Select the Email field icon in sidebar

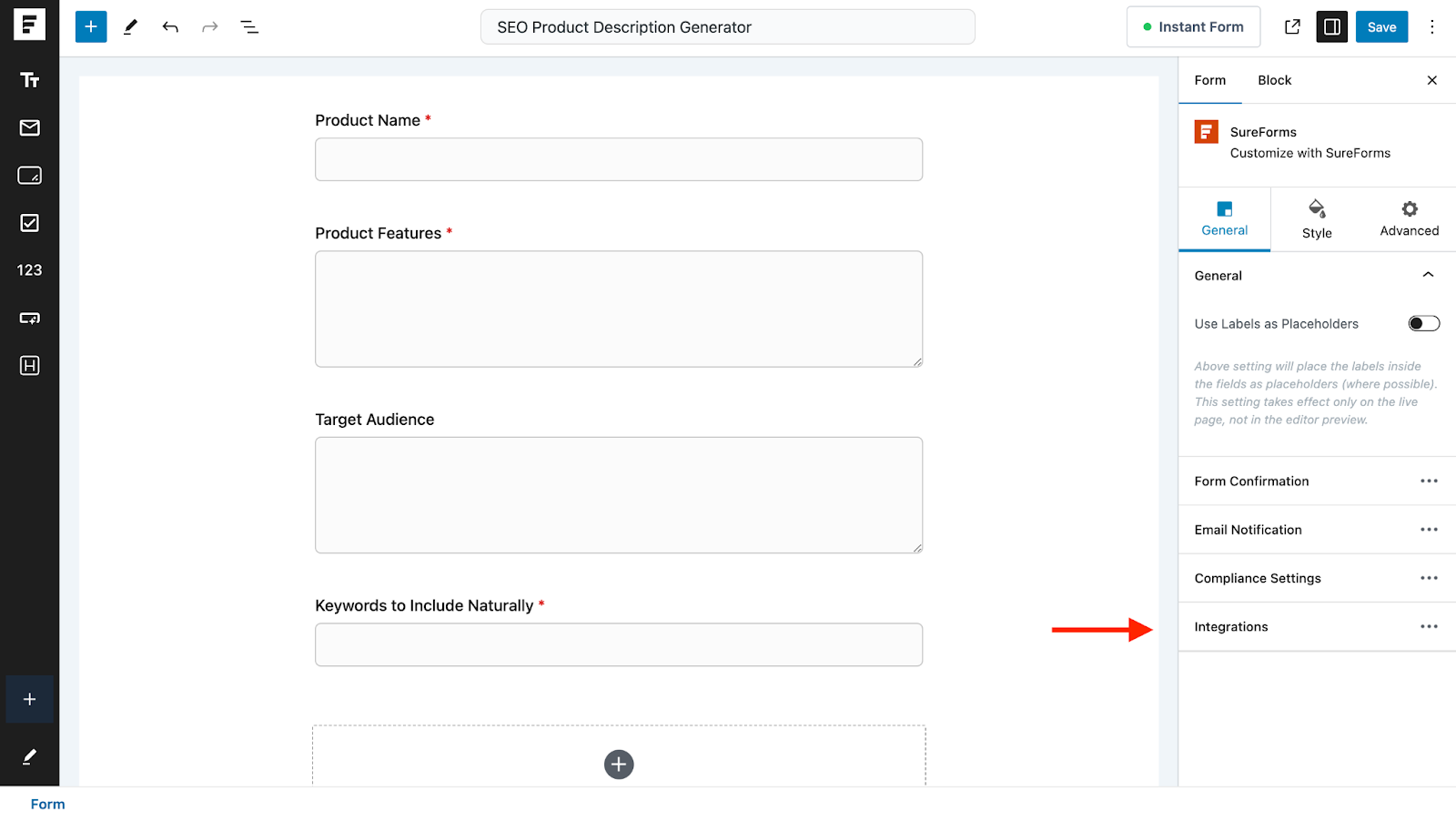29,127
